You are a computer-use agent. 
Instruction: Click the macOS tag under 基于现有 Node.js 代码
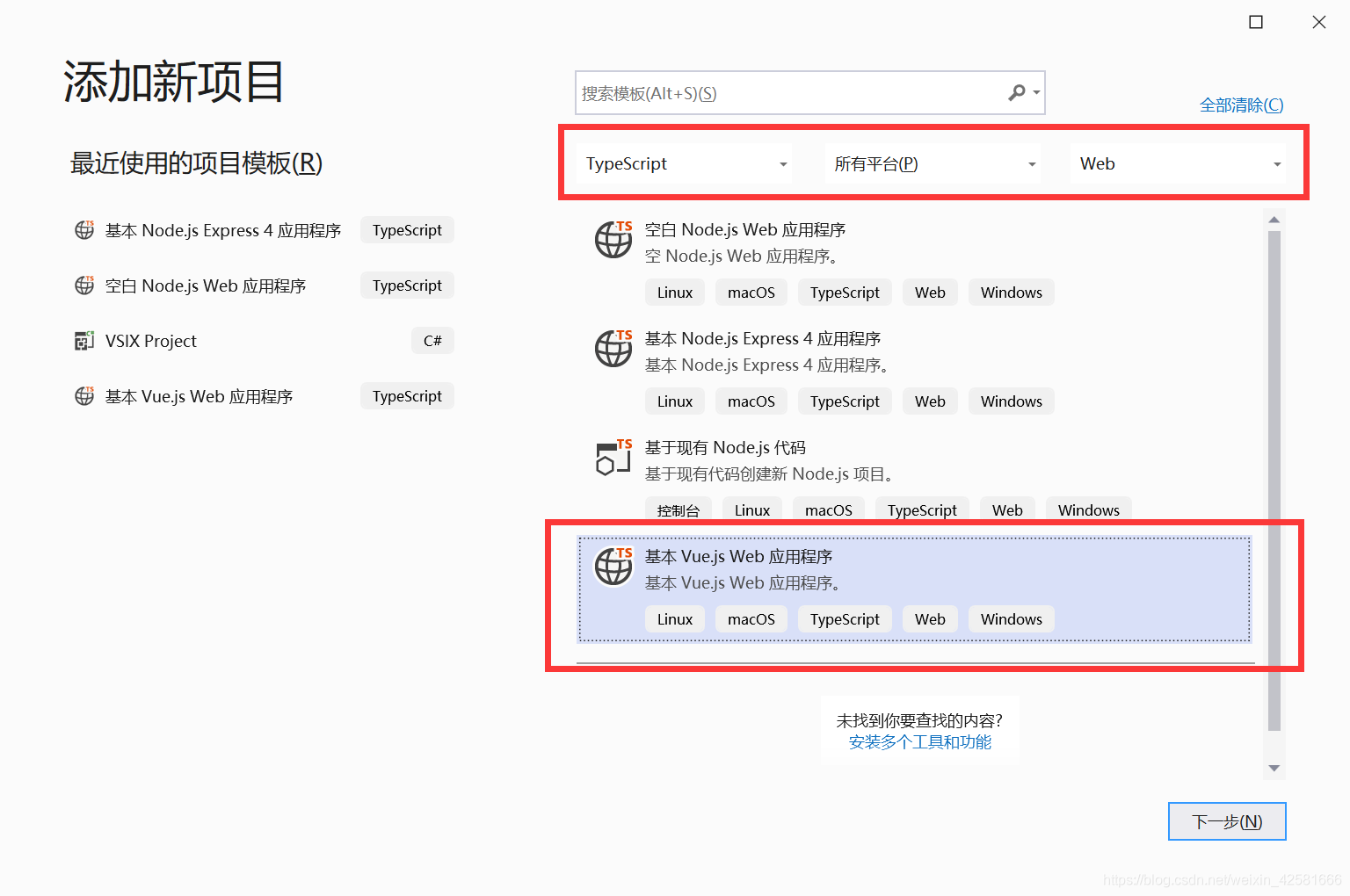pos(827,509)
